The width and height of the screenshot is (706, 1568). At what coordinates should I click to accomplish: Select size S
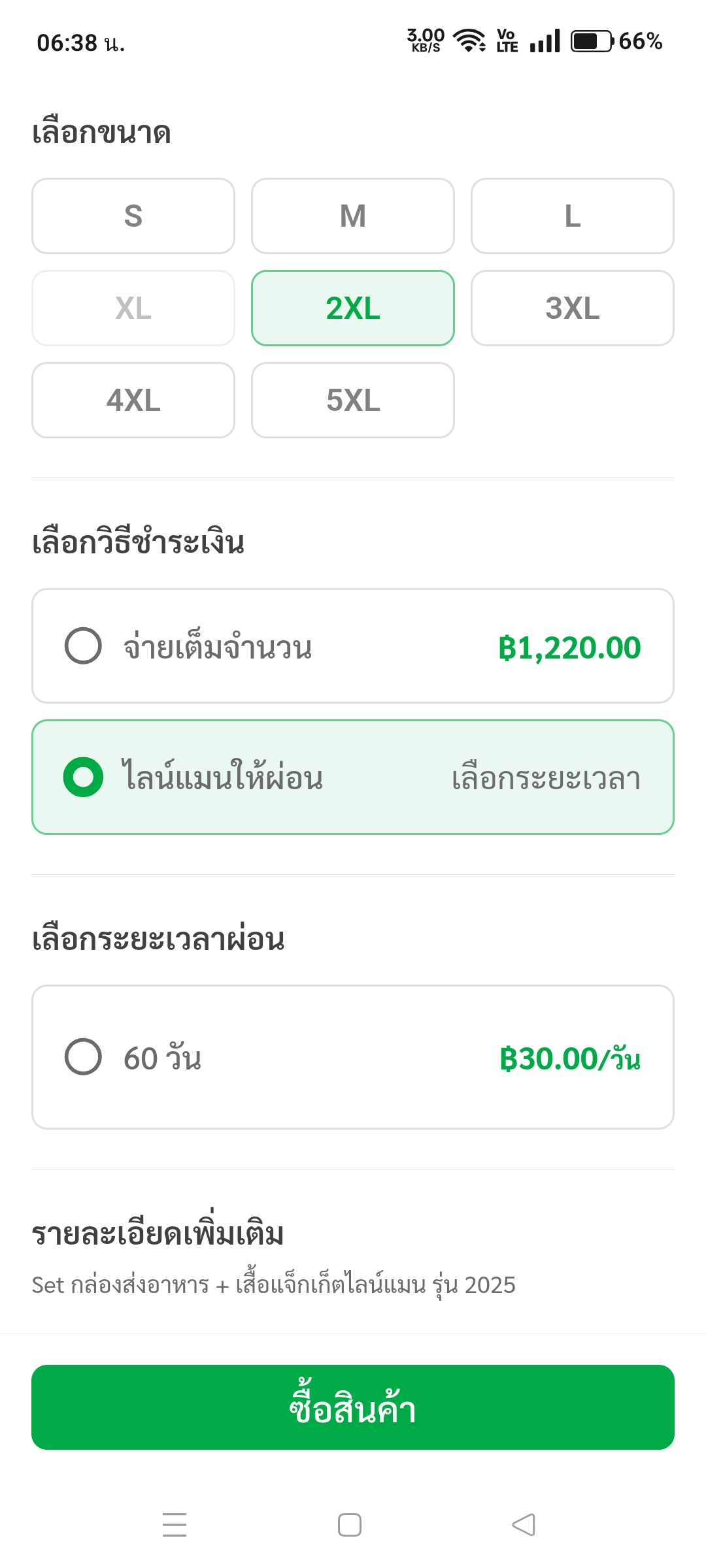pyautogui.click(x=133, y=216)
